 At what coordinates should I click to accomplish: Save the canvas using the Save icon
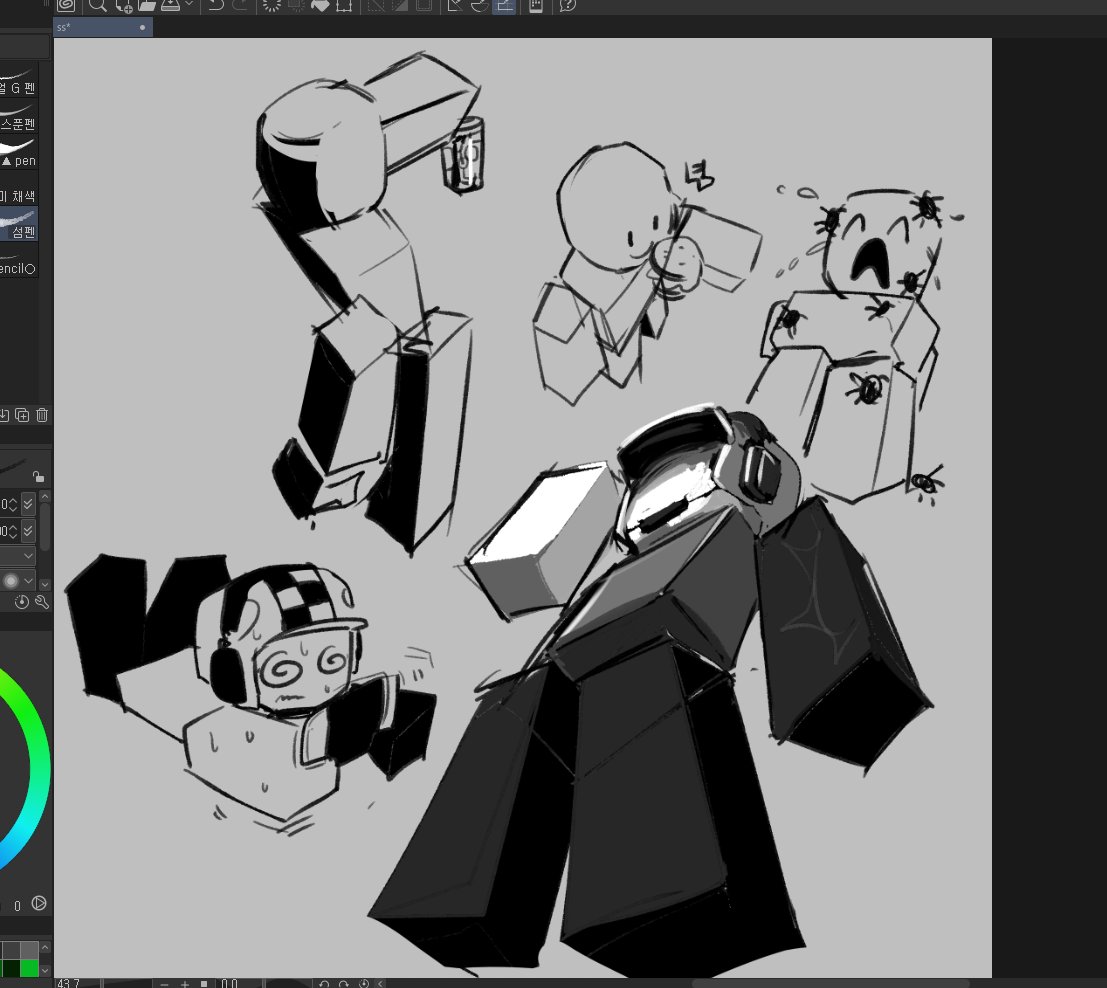170,5
